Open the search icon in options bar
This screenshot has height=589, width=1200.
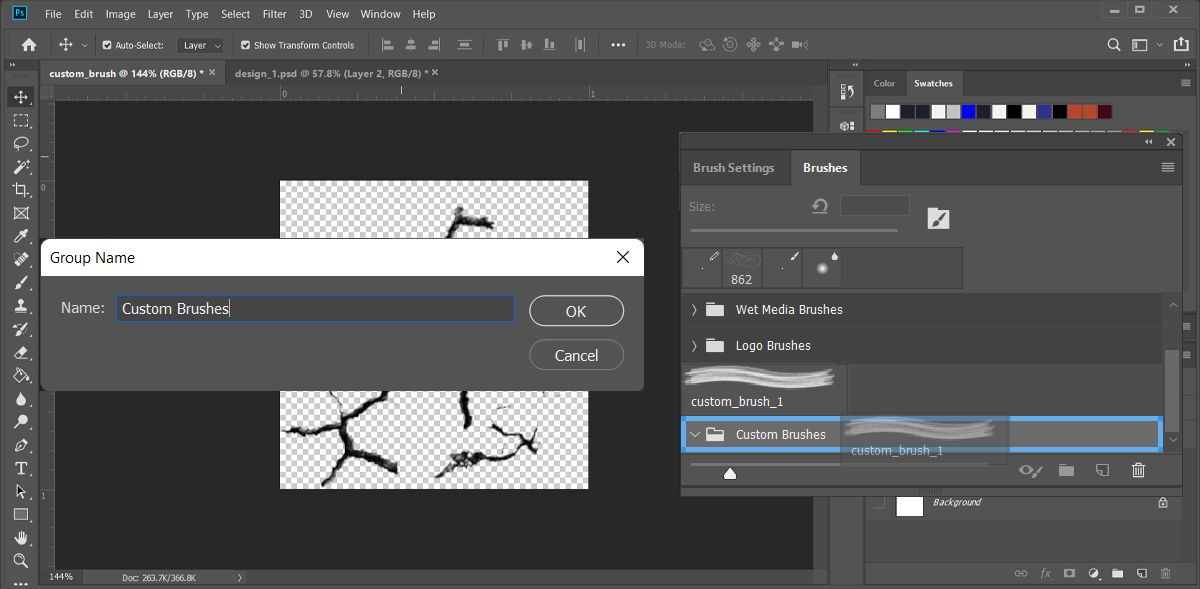pyautogui.click(x=1114, y=45)
